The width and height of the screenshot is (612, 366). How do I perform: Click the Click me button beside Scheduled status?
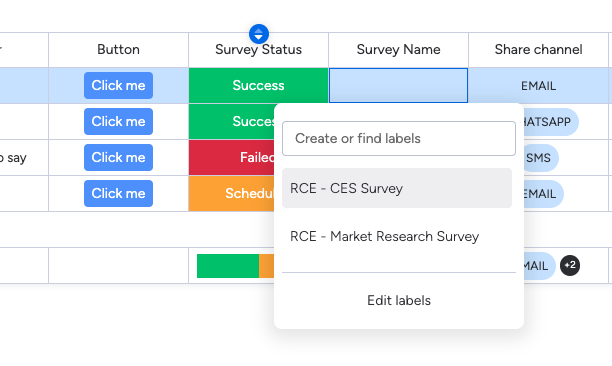click(118, 194)
